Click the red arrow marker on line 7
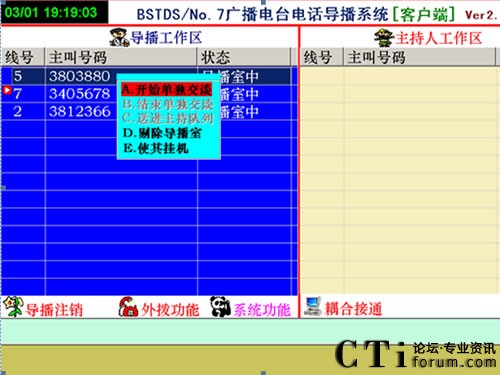The height and width of the screenshot is (375, 500). click(x=7, y=90)
